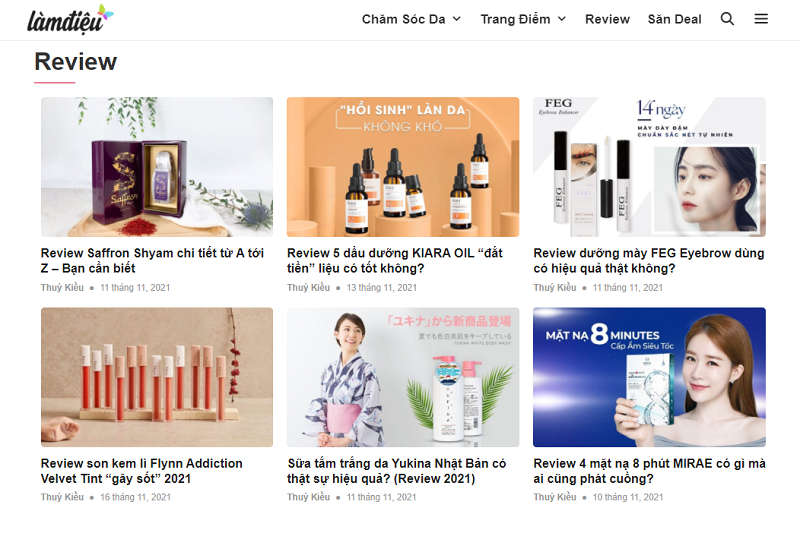800x533 pixels.
Task: Click author Thuý Kiều under KIARA OIL article
Action: point(309,287)
